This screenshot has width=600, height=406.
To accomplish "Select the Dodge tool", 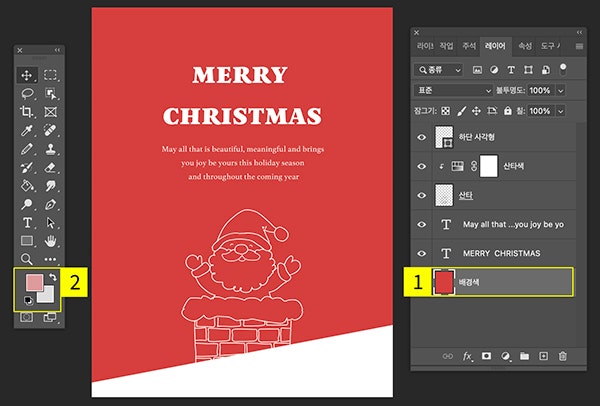I will (x=27, y=204).
